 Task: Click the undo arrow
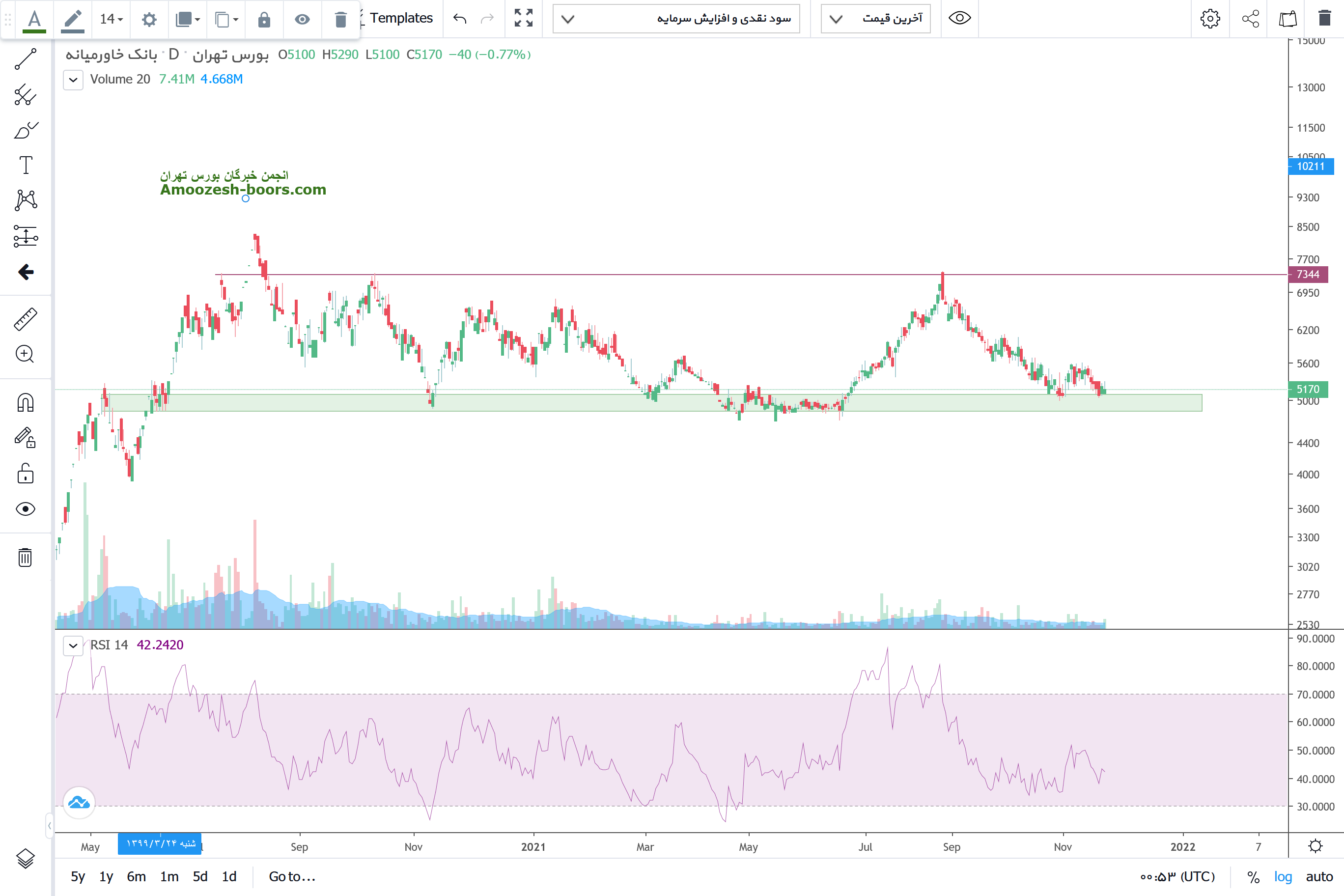coord(459,19)
